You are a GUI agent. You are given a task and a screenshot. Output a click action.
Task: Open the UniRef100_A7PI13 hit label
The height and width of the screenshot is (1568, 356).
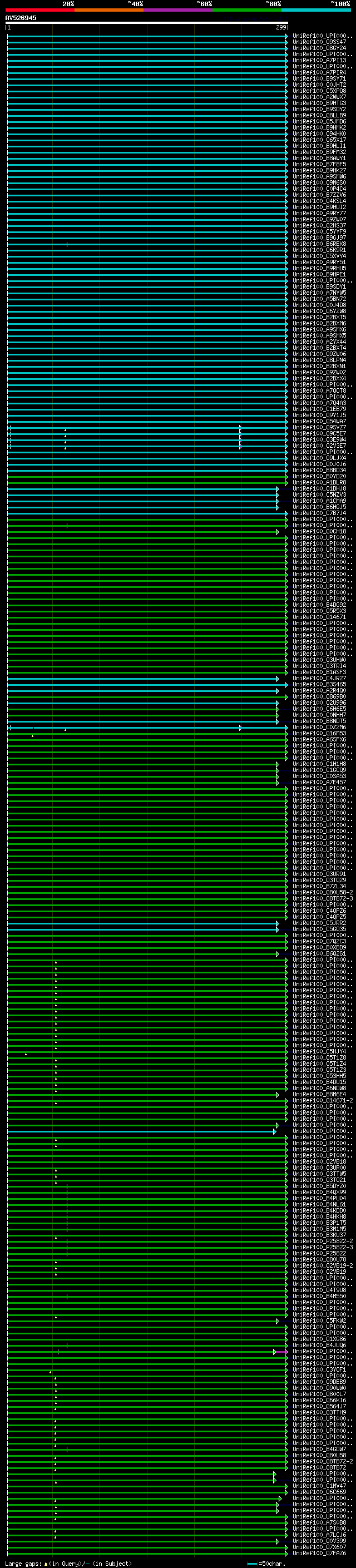pos(319,60)
